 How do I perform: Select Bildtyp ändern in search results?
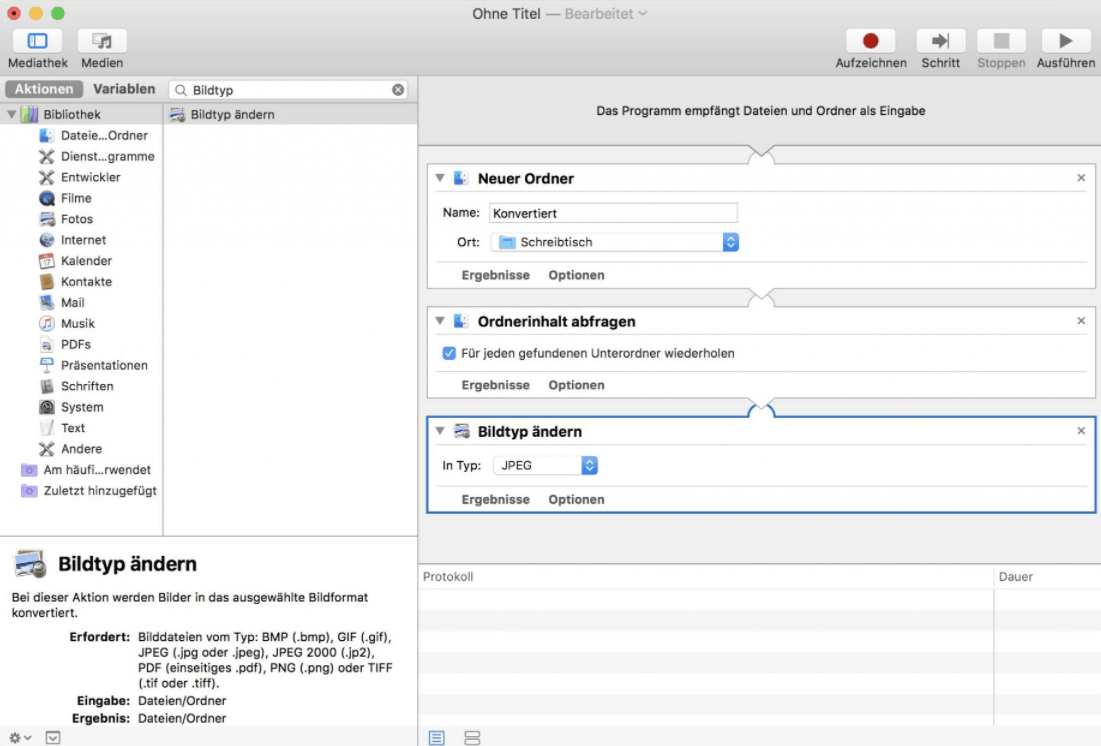[x=291, y=114]
